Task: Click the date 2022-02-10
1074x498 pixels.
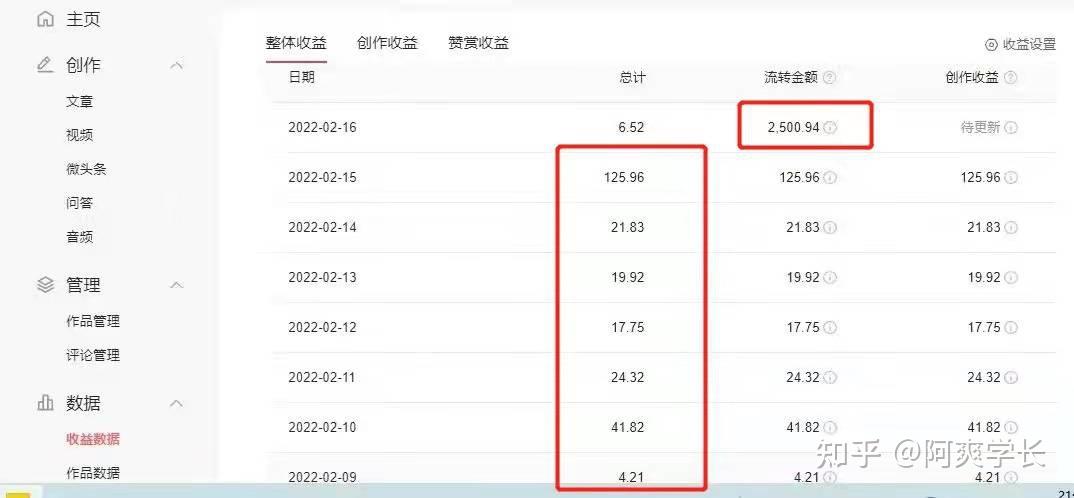Action: pyautogui.click(x=323, y=427)
